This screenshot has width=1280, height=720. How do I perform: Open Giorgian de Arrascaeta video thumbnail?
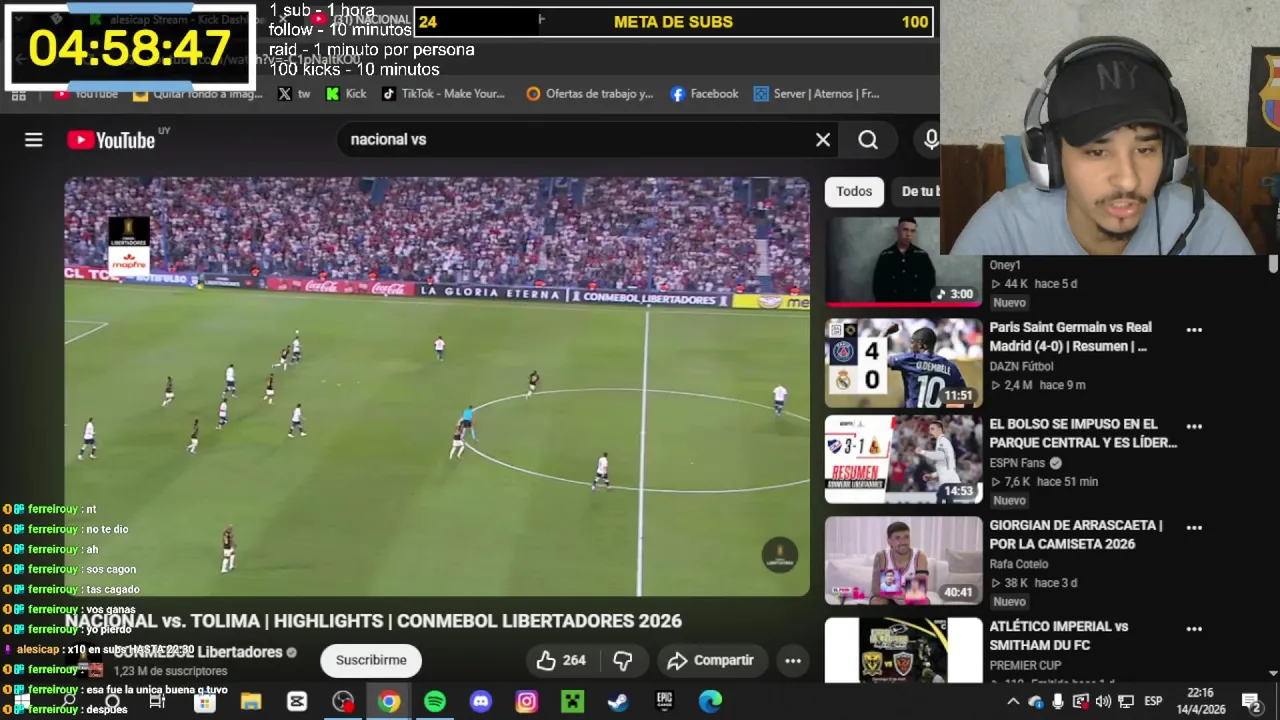tap(904, 561)
